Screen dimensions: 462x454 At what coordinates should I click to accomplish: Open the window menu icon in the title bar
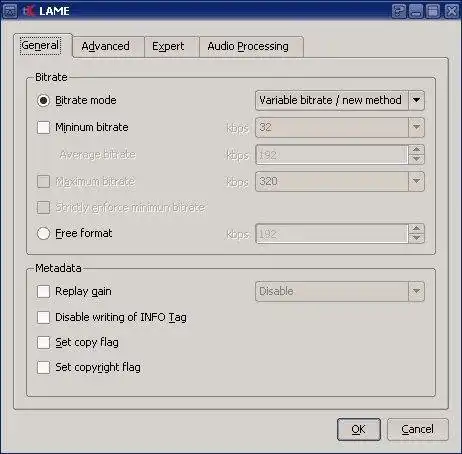(10, 11)
